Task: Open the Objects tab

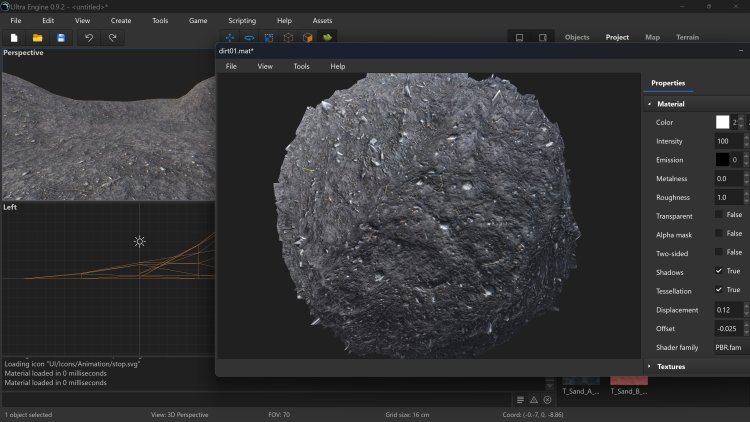Action: pyautogui.click(x=577, y=37)
